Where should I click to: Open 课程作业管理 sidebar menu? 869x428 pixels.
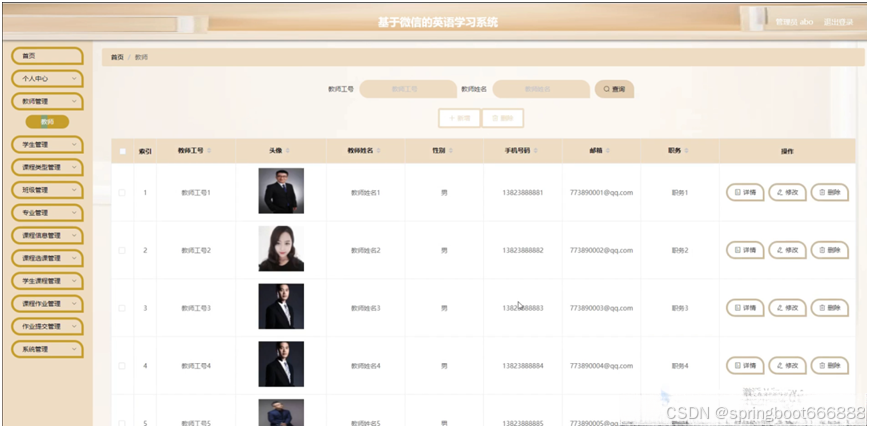tap(47, 304)
